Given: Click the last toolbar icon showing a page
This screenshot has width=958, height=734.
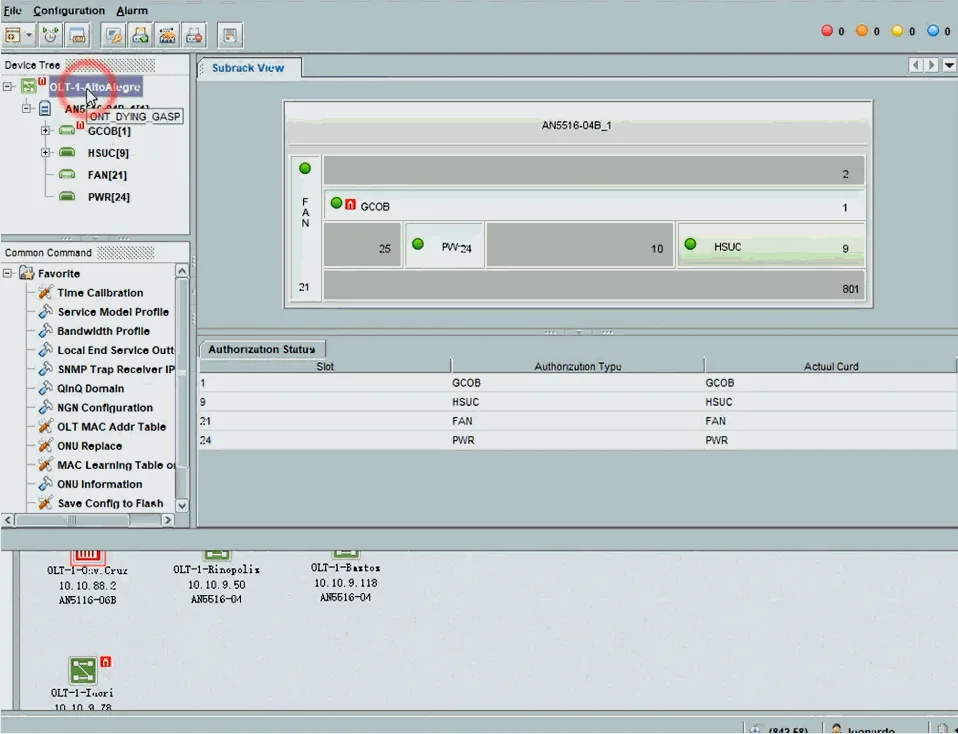Looking at the screenshot, I should (x=230, y=35).
